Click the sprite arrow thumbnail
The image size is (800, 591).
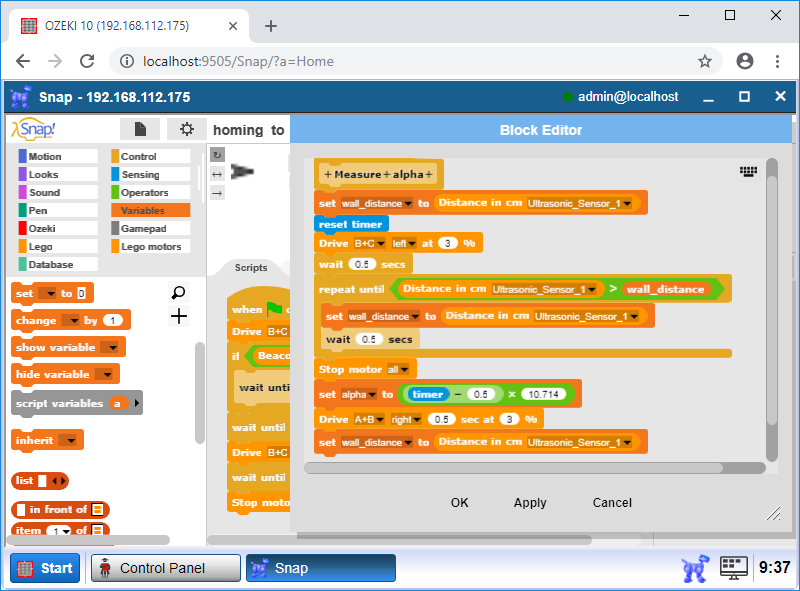[242, 171]
